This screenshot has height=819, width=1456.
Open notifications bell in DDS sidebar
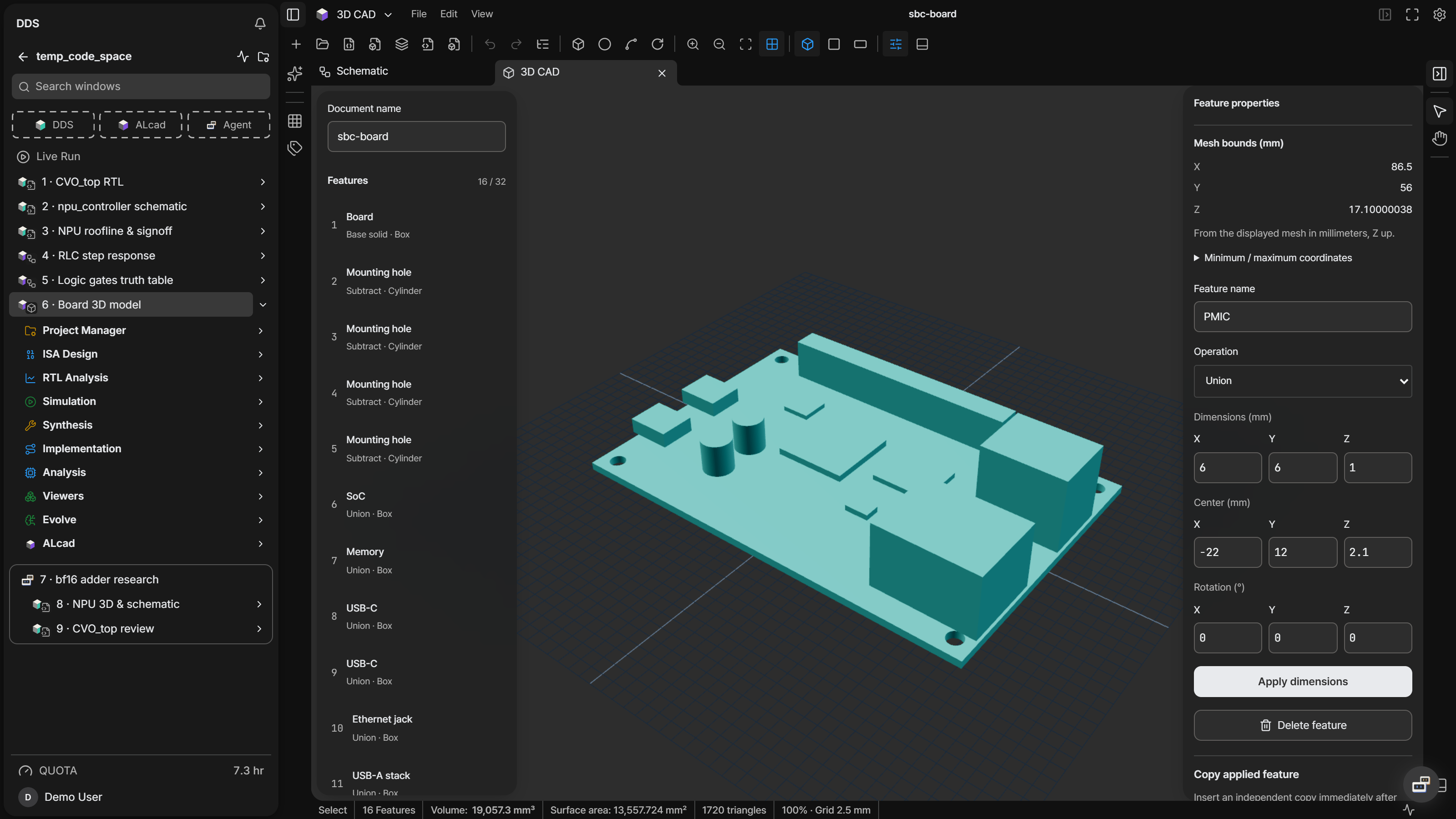pyautogui.click(x=260, y=23)
